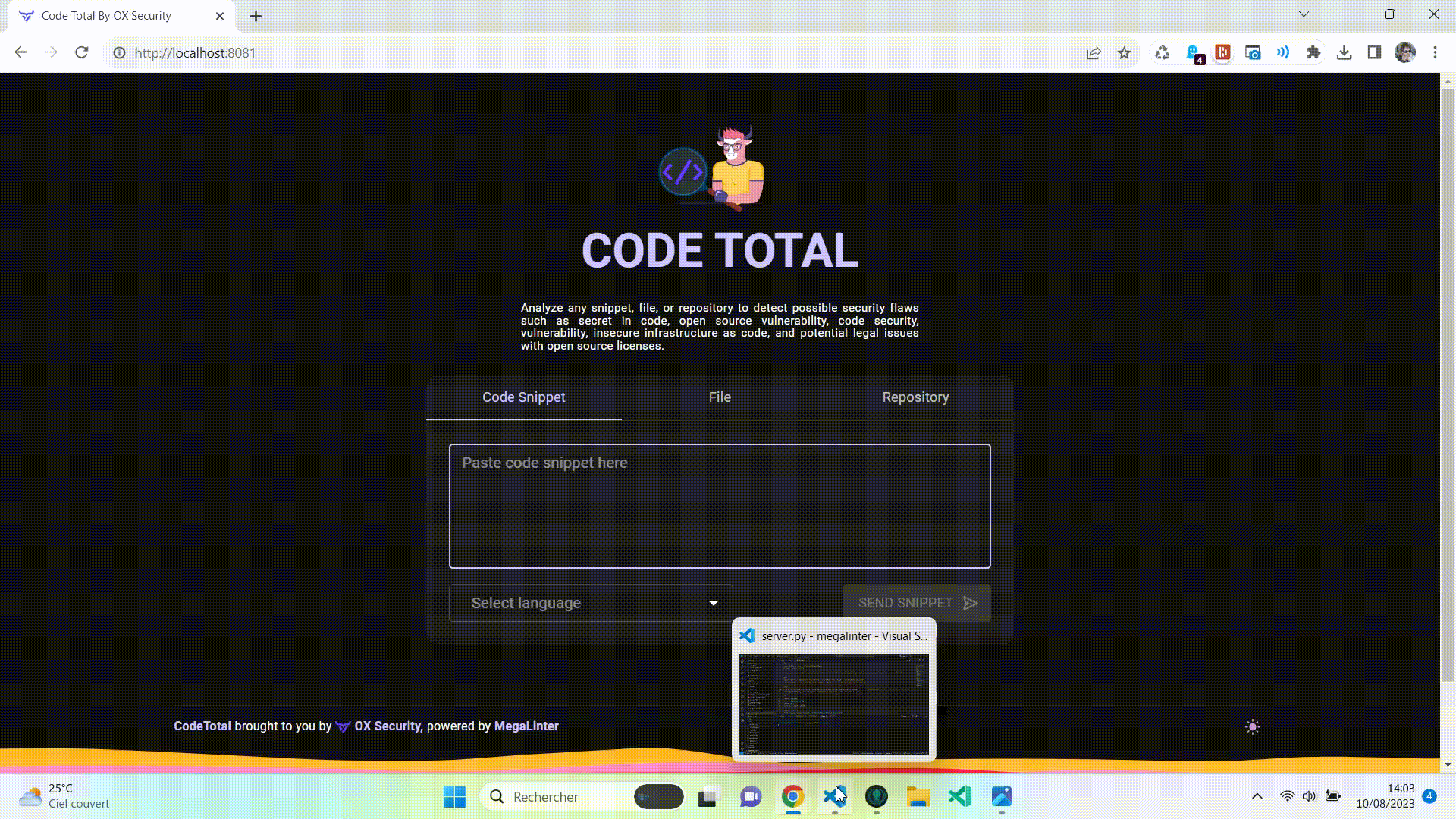Open the Select language dropdown
This screenshot has width=1456, height=819.
591,603
